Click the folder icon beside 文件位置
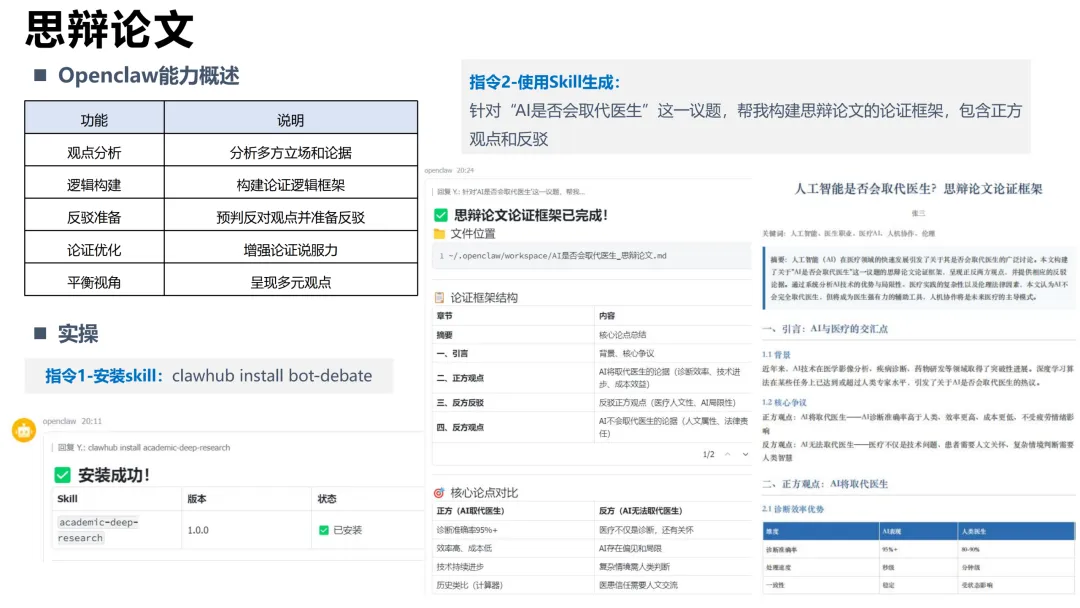 pos(439,234)
